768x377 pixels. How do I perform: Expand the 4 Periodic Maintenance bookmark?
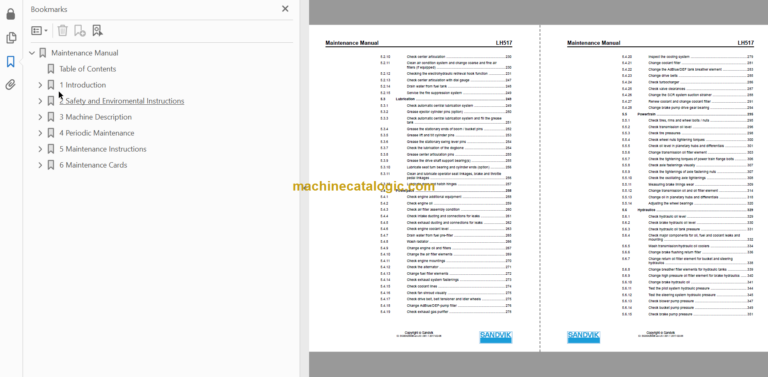40,133
